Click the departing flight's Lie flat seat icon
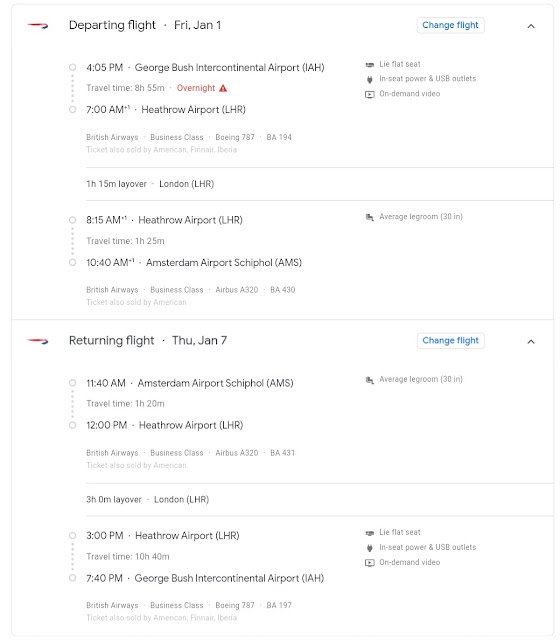The width and height of the screenshot is (560, 640). click(369, 64)
